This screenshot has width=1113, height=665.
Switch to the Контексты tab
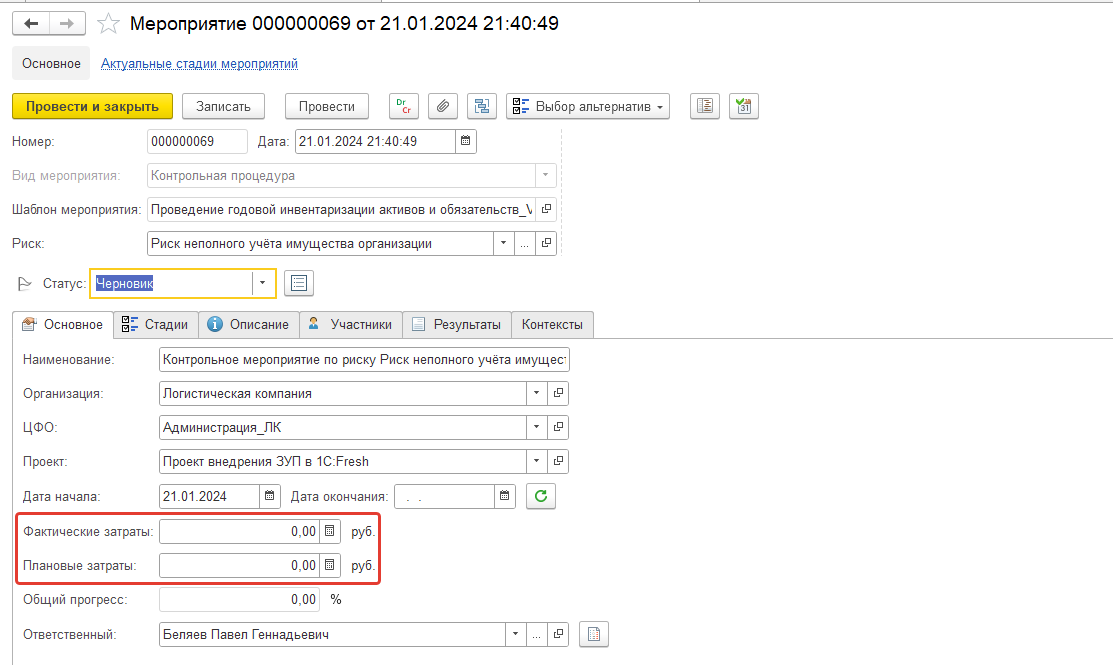(552, 324)
